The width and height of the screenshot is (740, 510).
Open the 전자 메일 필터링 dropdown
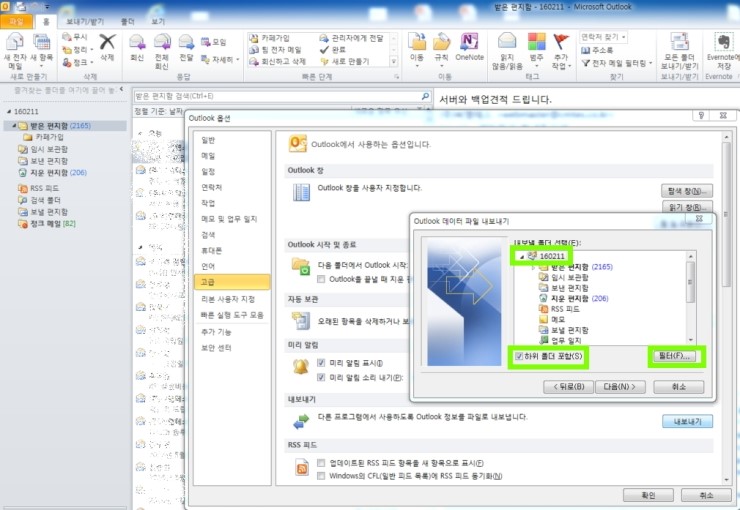650,63
